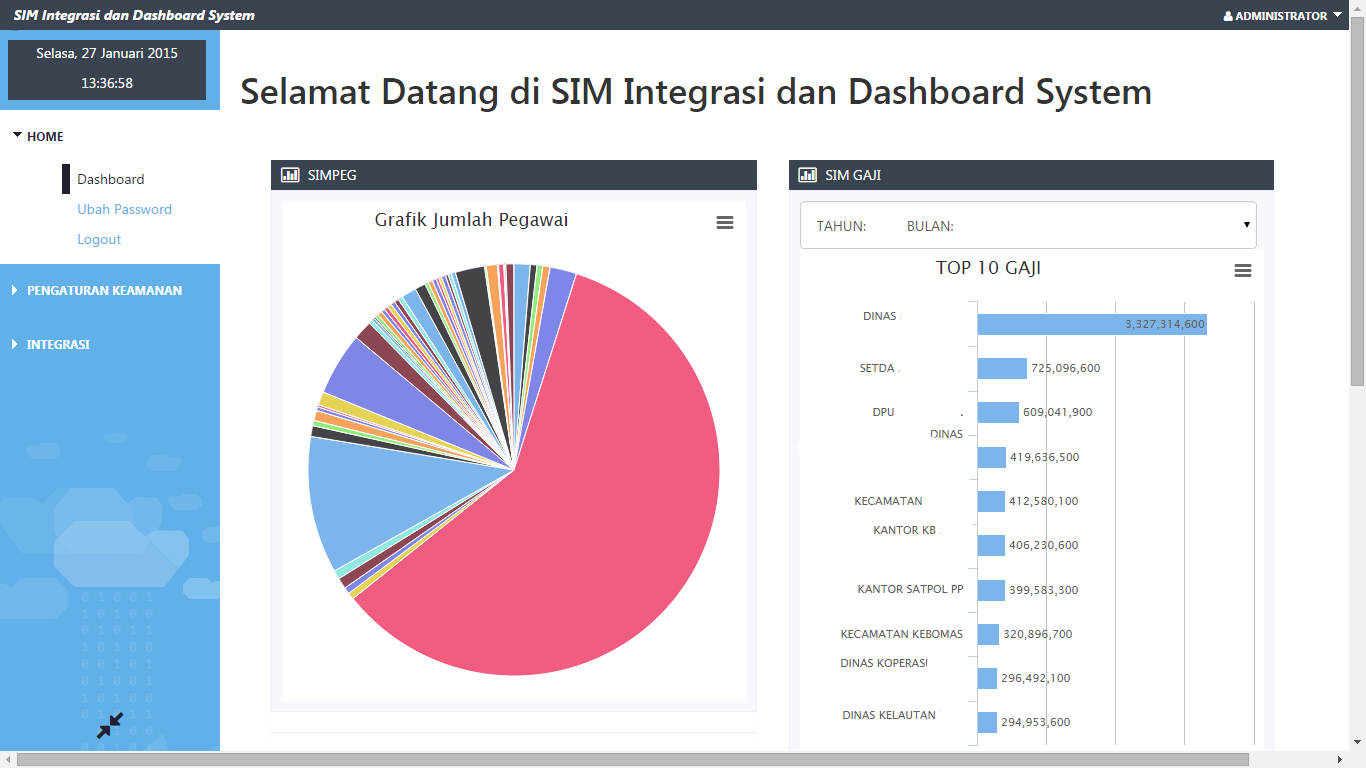Screen dimensions: 1366x768
Task: Expand the PENGATURAN KEAMANAN menu
Action: [104, 290]
